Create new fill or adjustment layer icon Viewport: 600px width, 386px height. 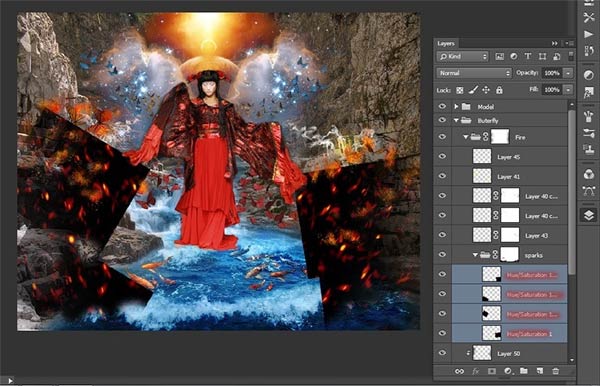tap(508, 371)
